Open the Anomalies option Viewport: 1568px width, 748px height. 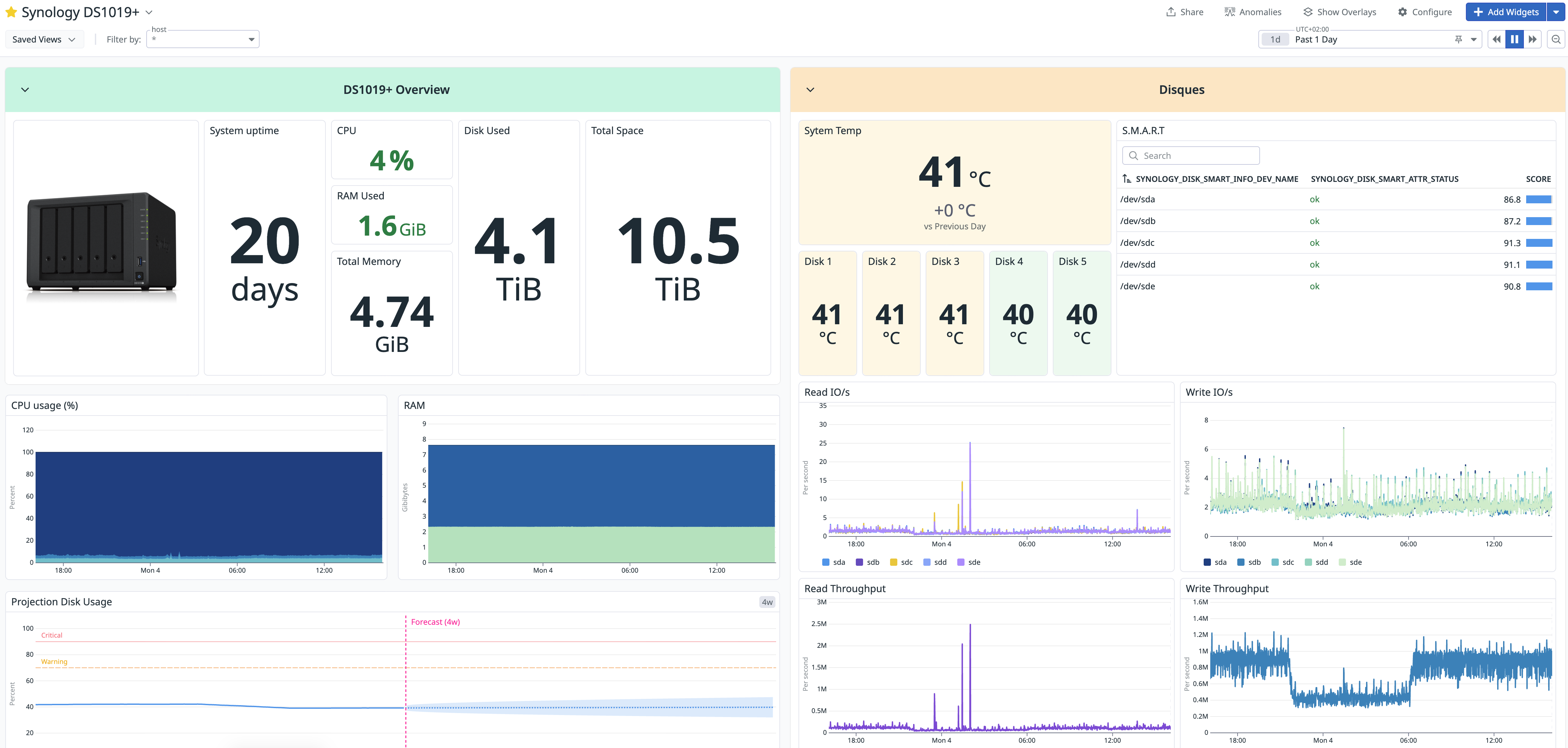pos(1253,12)
